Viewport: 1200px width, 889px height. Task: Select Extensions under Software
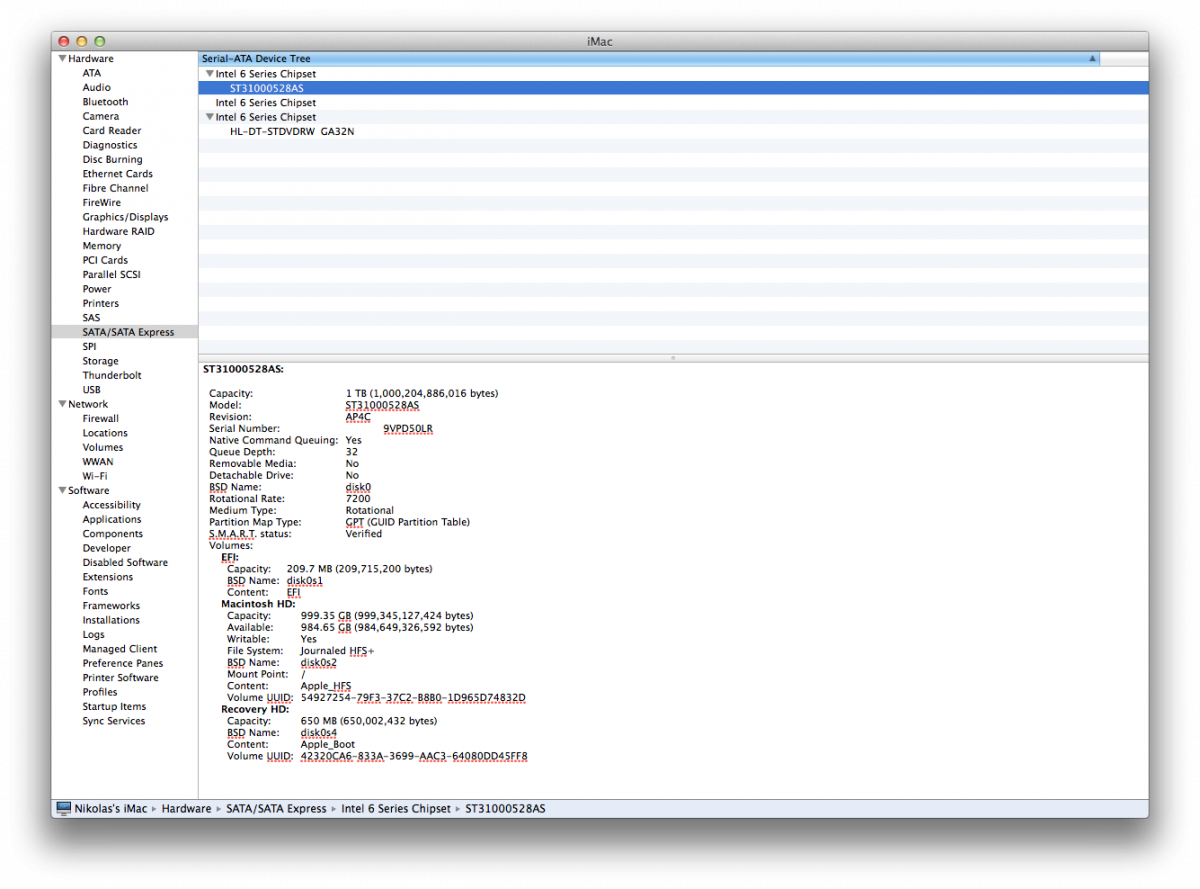pos(107,577)
